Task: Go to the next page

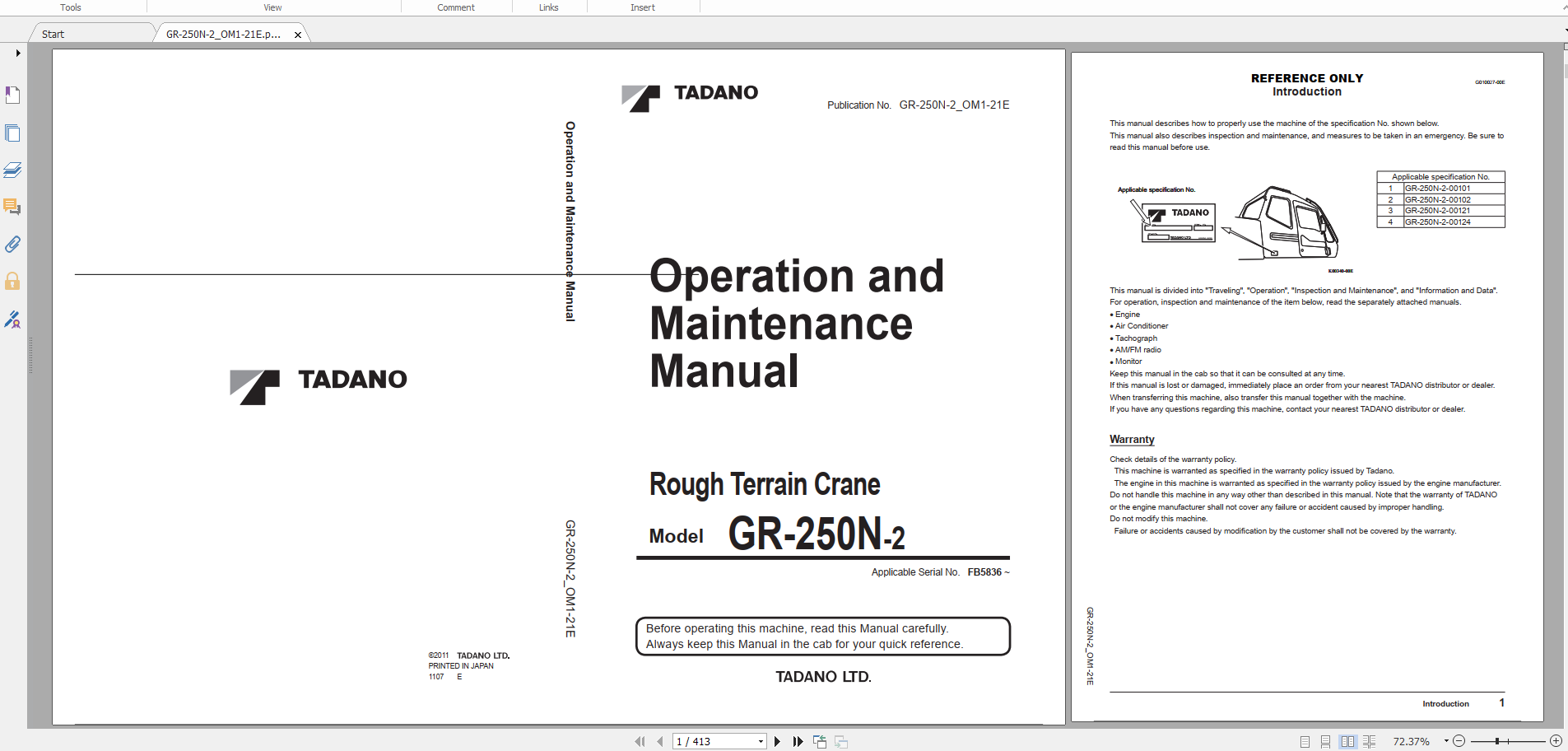Action: 777,742
